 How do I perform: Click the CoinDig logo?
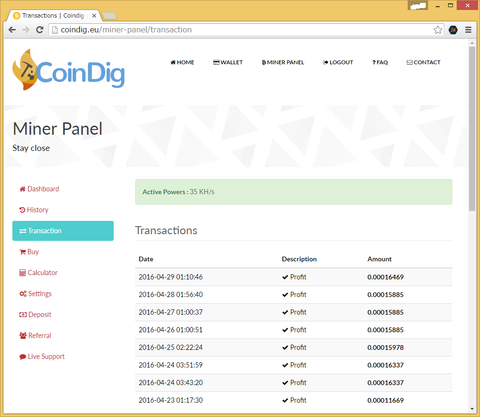point(69,70)
